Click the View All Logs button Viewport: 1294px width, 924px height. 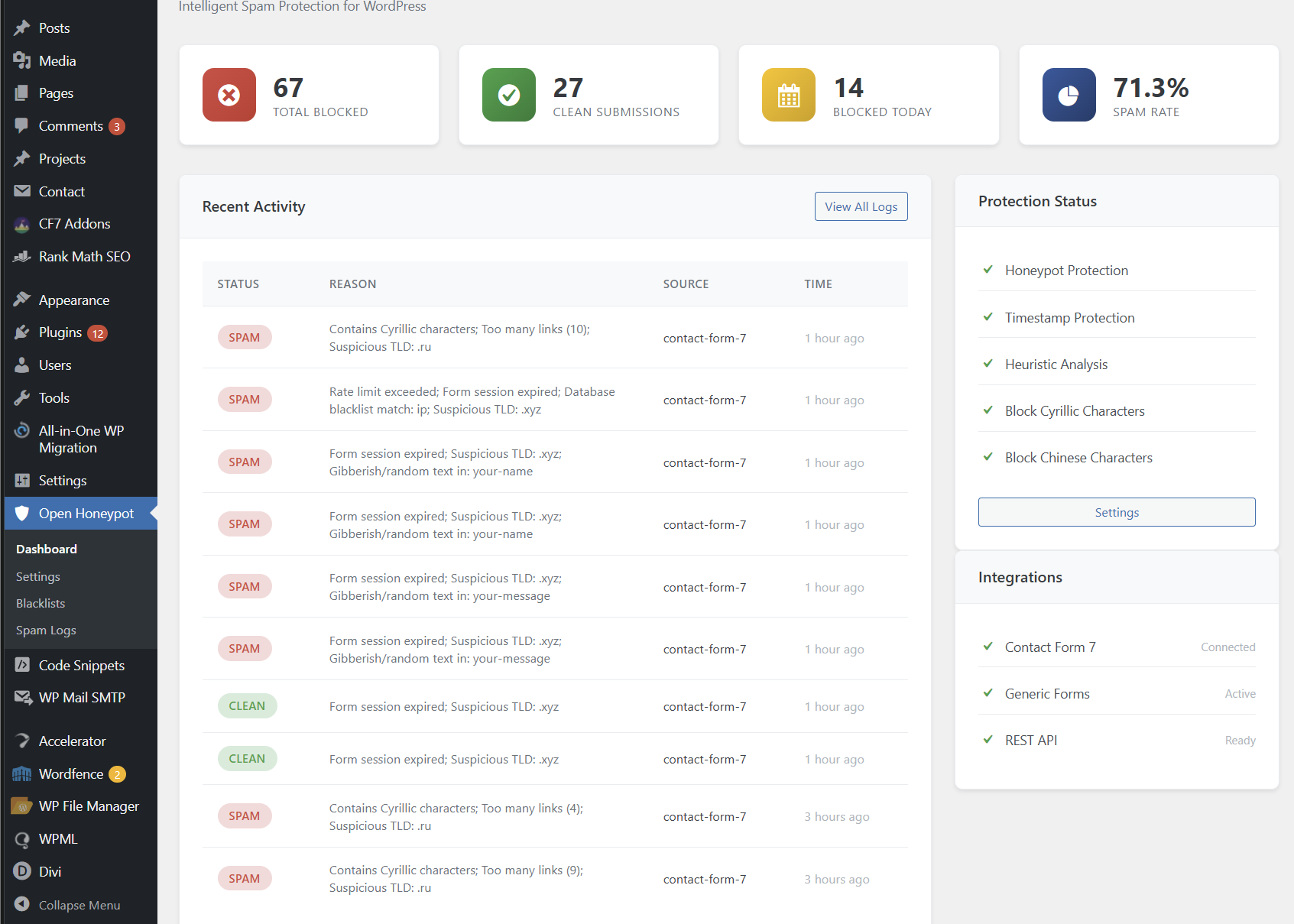coord(861,206)
